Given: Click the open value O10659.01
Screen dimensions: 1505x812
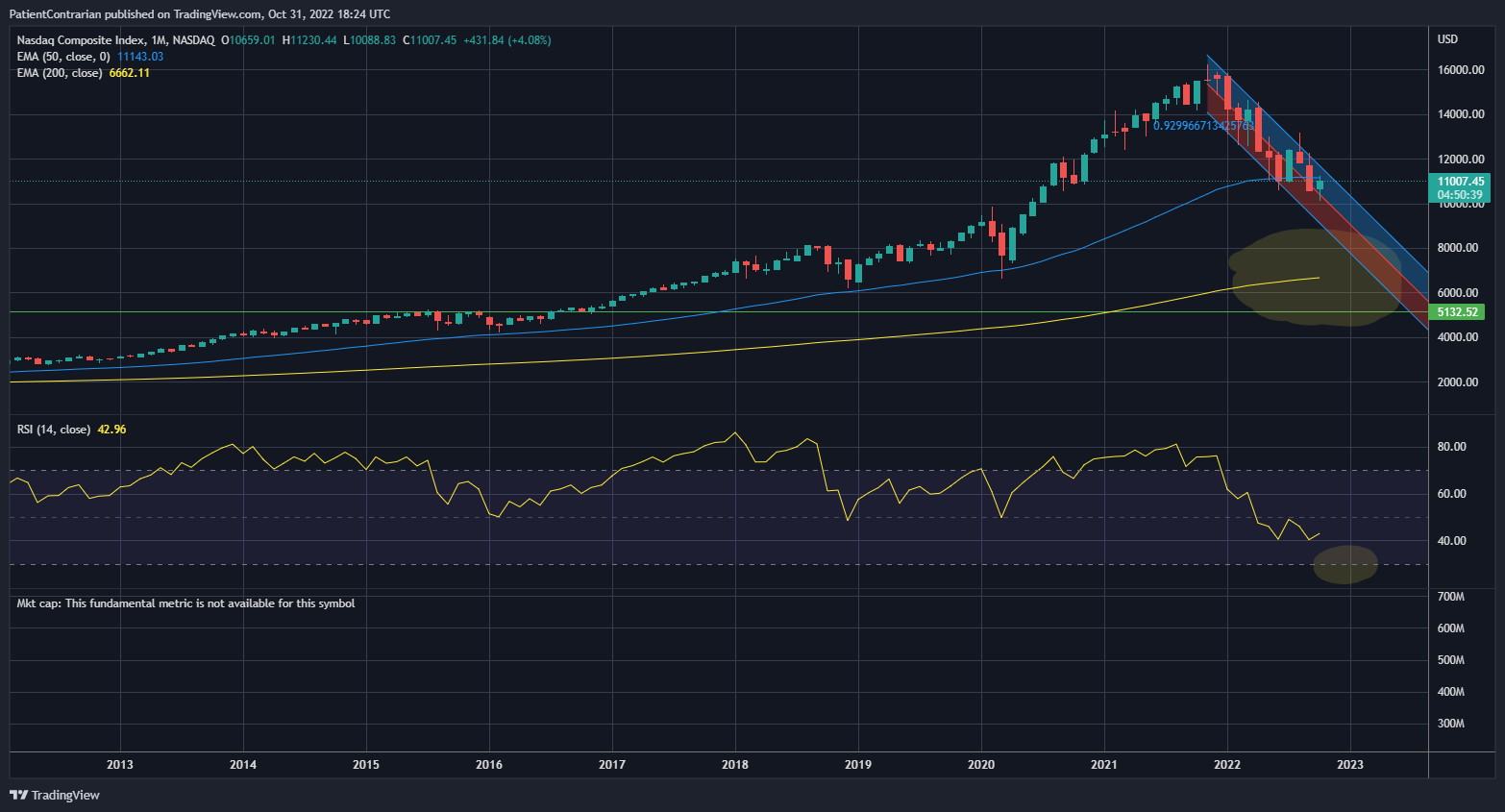Looking at the screenshot, I should click(248, 40).
